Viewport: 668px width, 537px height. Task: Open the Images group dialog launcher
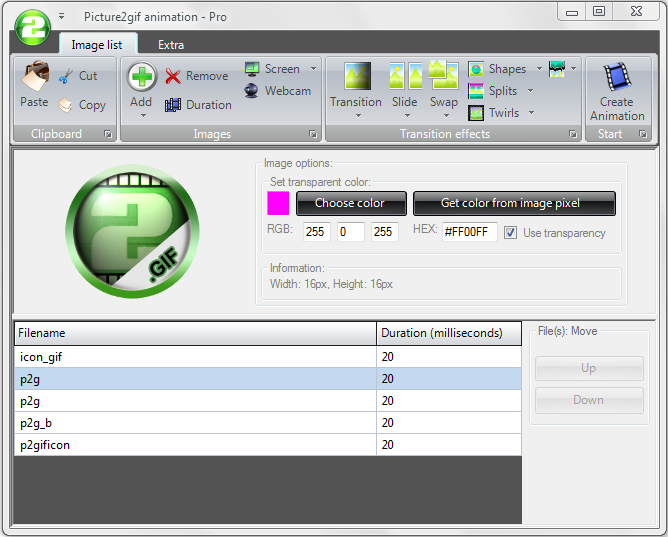pyautogui.click(x=313, y=134)
